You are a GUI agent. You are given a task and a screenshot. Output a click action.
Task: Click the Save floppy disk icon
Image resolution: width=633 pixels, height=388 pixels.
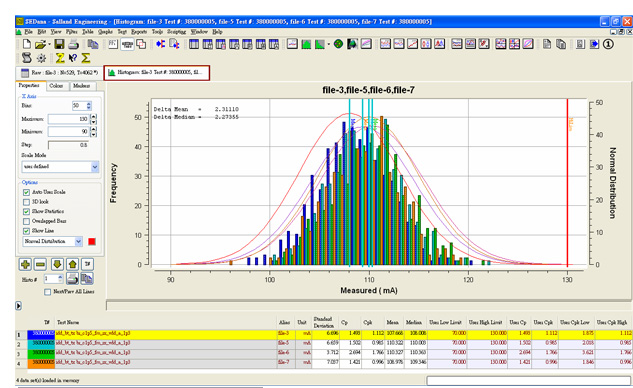click(x=59, y=44)
